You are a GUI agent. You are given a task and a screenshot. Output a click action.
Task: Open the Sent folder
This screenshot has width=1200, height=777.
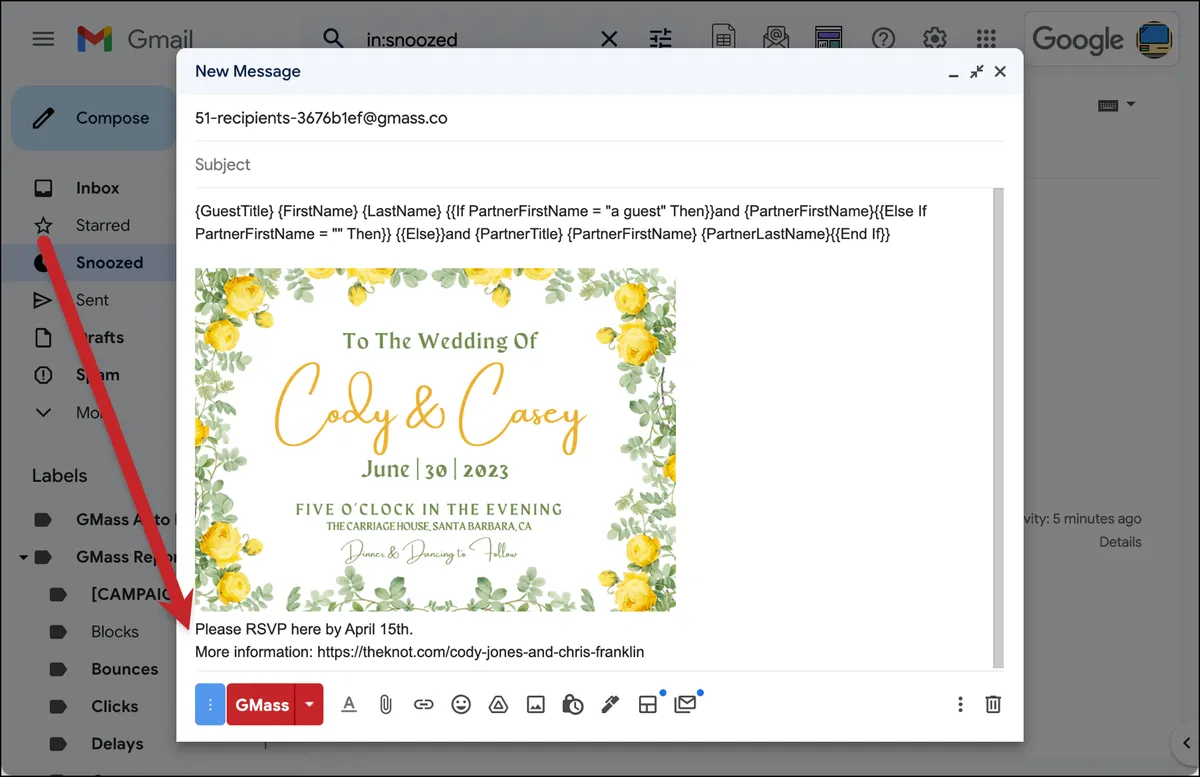tap(92, 300)
